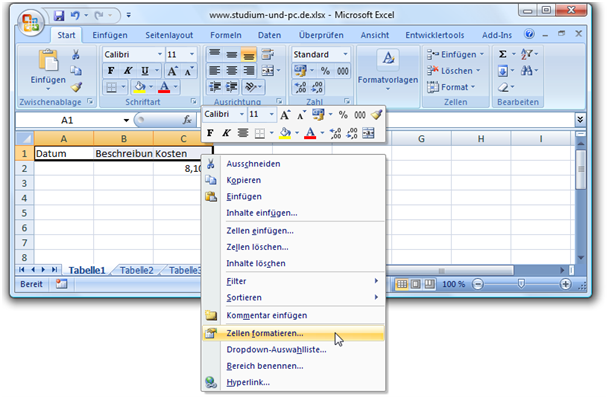609x400 pixels.
Task: Open the Formatvorlagen styles gallery
Action: 388,70
